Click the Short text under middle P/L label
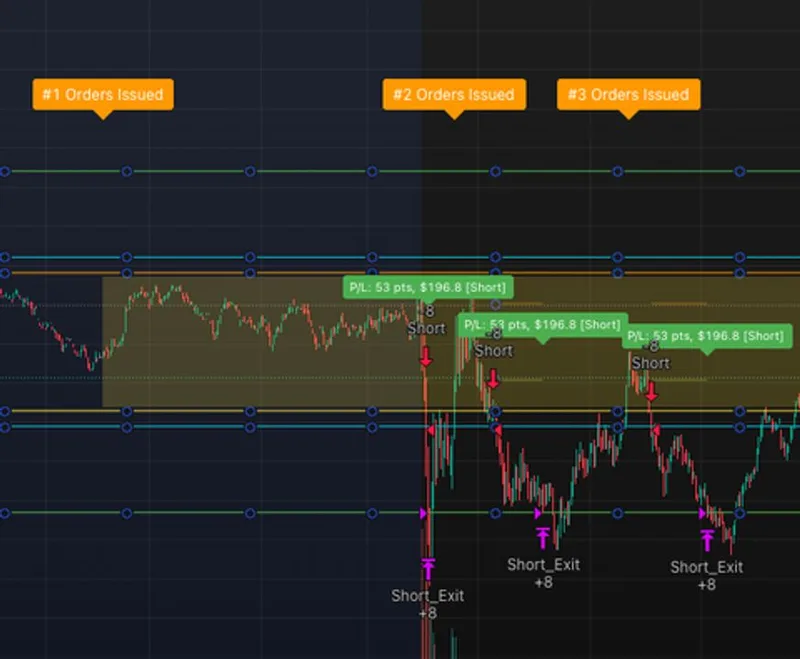The height and width of the screenshot is (659, 800). (x=493, y=351)
